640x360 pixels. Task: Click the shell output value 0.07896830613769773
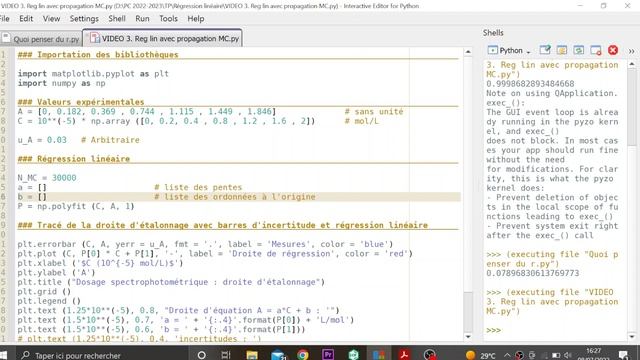pos(533,273)
